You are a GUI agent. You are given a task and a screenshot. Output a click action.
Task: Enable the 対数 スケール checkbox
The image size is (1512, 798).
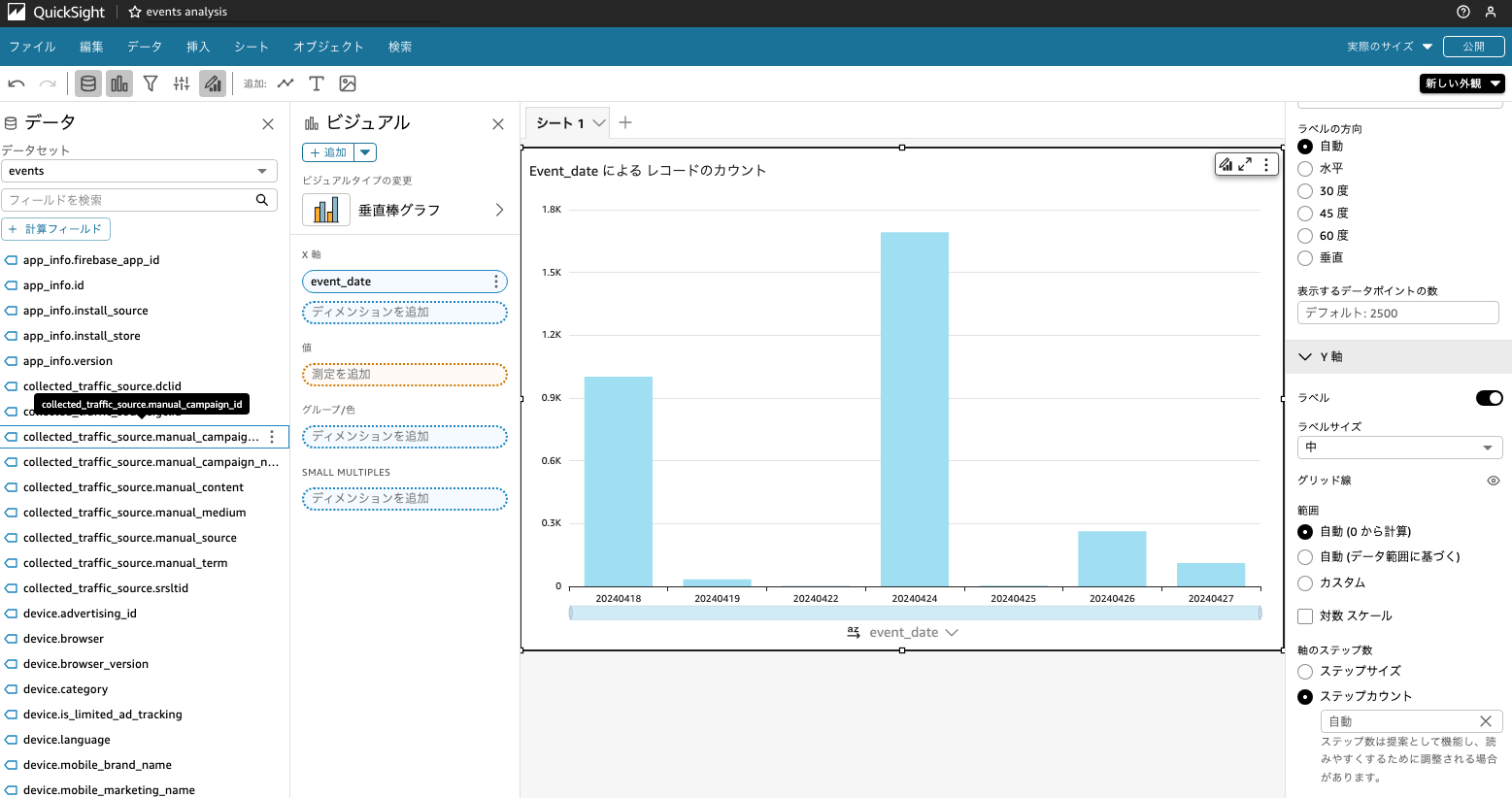point(1305,616)
